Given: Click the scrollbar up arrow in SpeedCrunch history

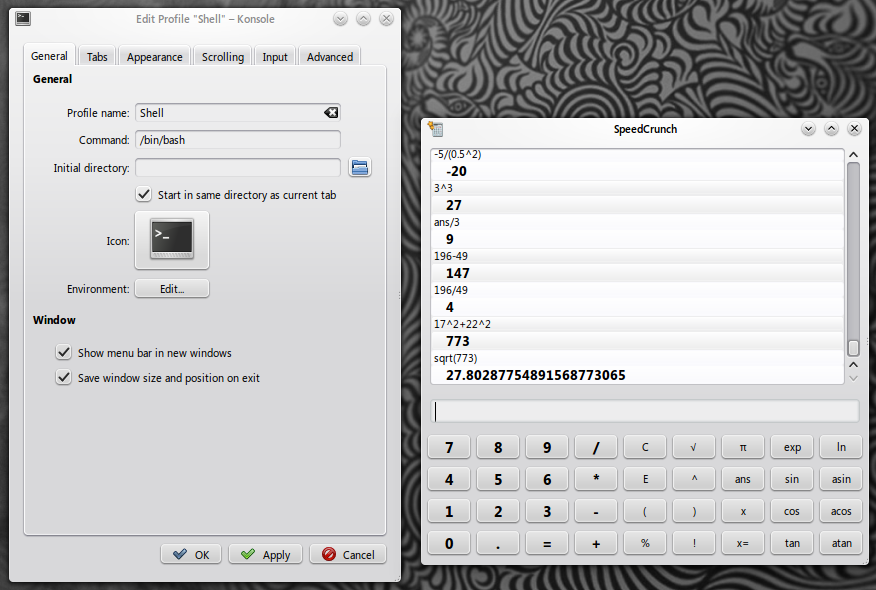Looking at the screenshot, I should coord(853,154).
